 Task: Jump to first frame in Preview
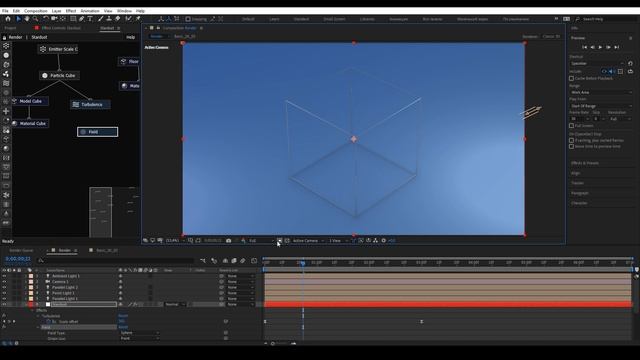pos(584,47)
